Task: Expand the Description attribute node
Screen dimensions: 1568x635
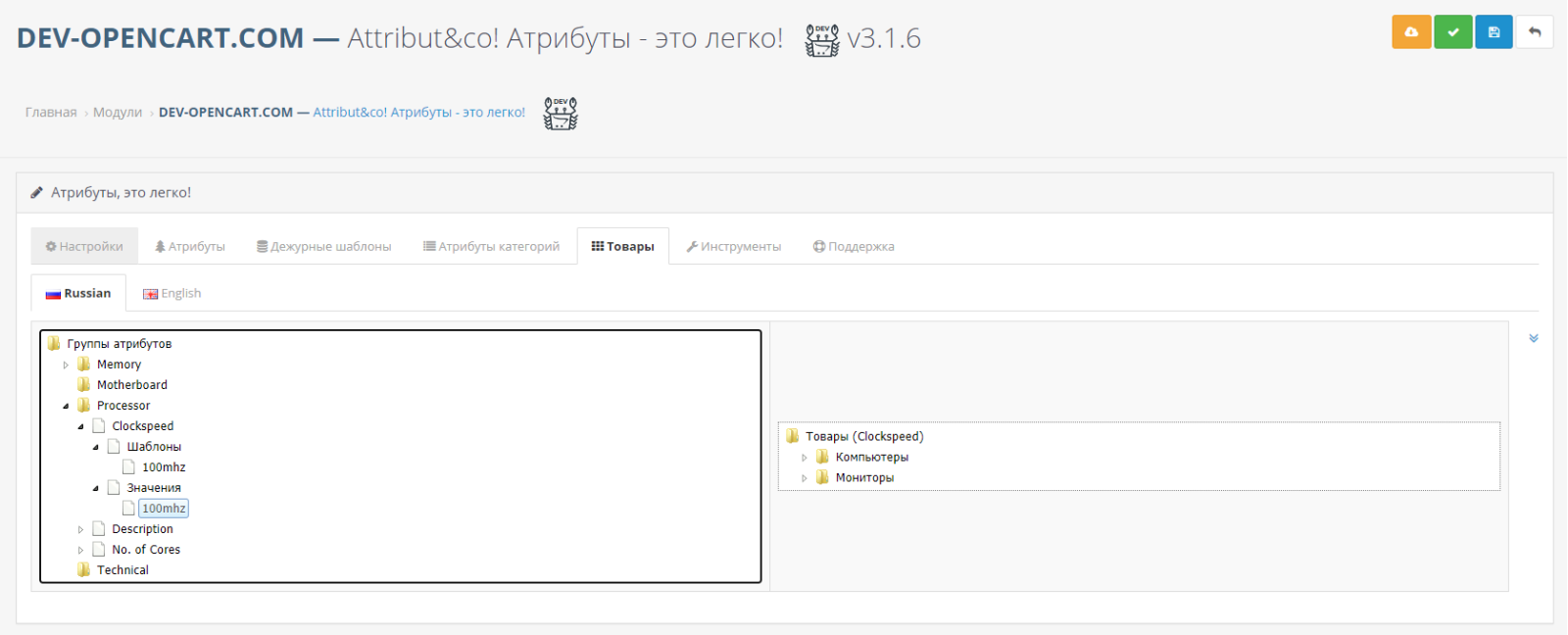Action: [x=80, y=529]
